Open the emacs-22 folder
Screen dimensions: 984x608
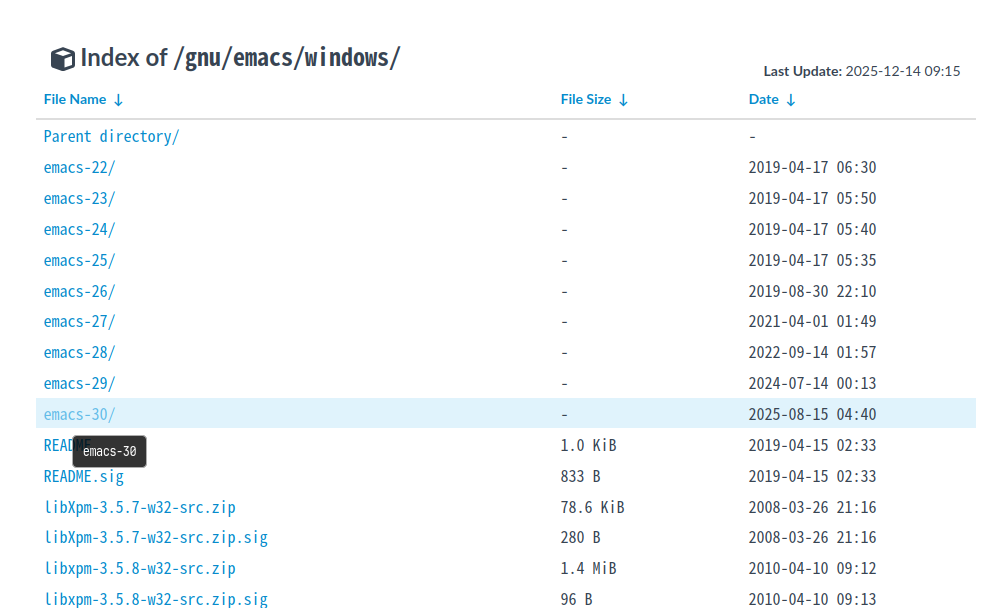click(x=79, y=168)
